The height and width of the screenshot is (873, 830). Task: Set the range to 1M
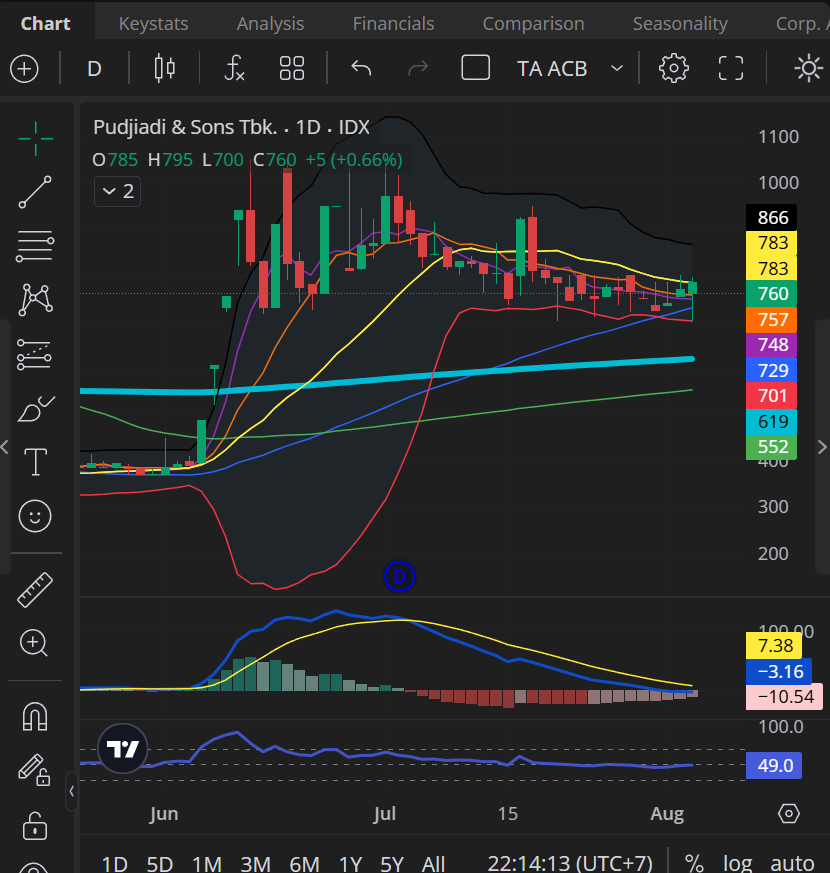207,864
